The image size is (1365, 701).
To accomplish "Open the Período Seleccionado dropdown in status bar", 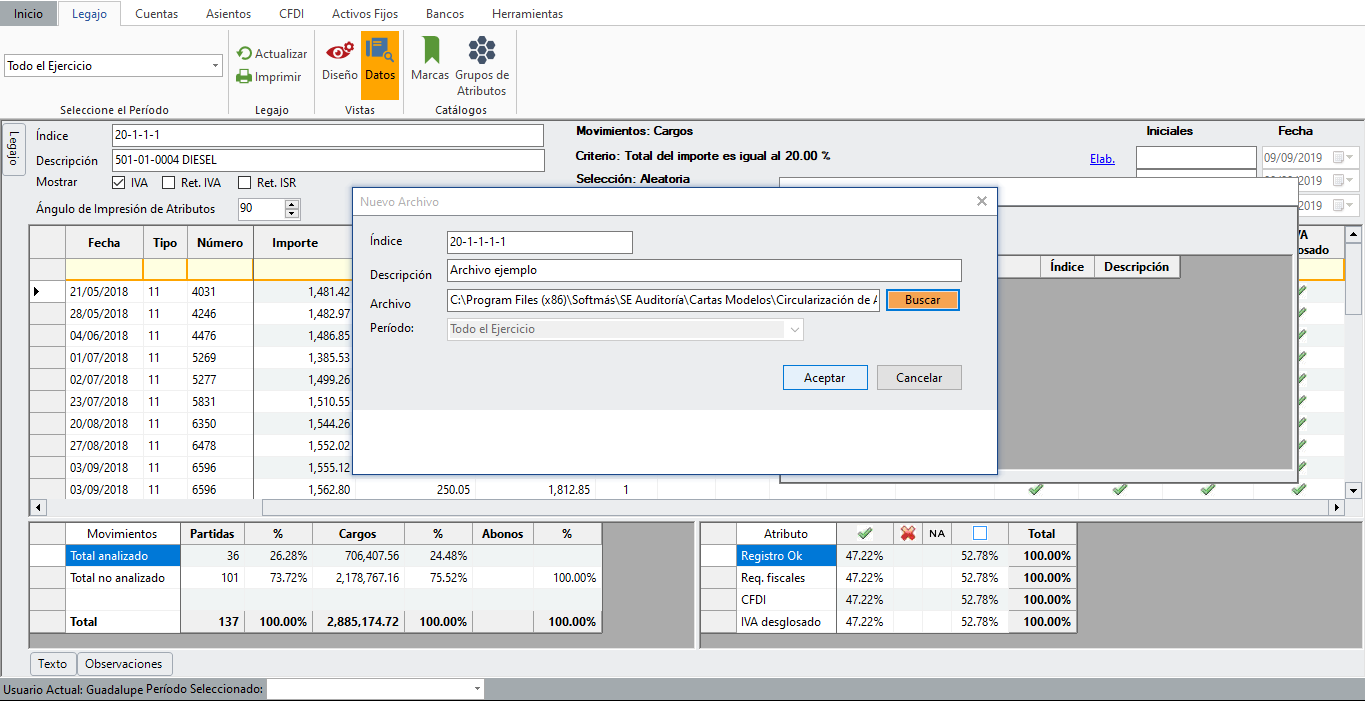I will [476, 689].
